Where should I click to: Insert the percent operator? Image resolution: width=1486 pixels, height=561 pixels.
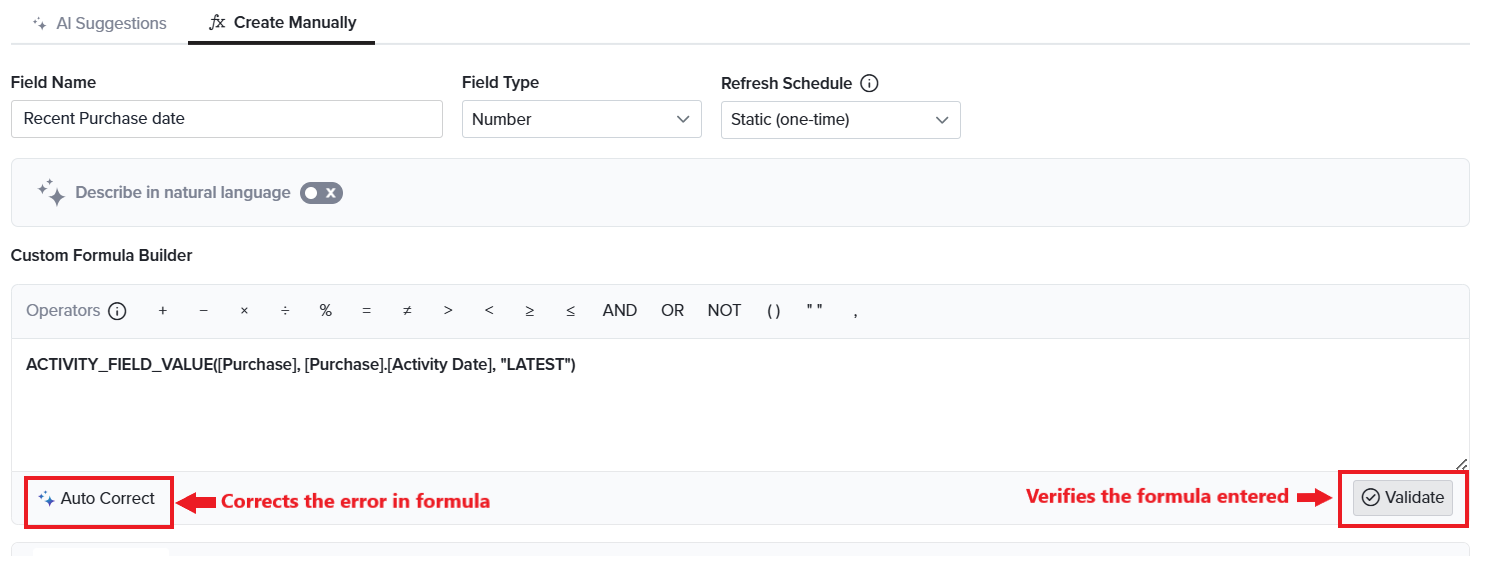pos(325,311)
